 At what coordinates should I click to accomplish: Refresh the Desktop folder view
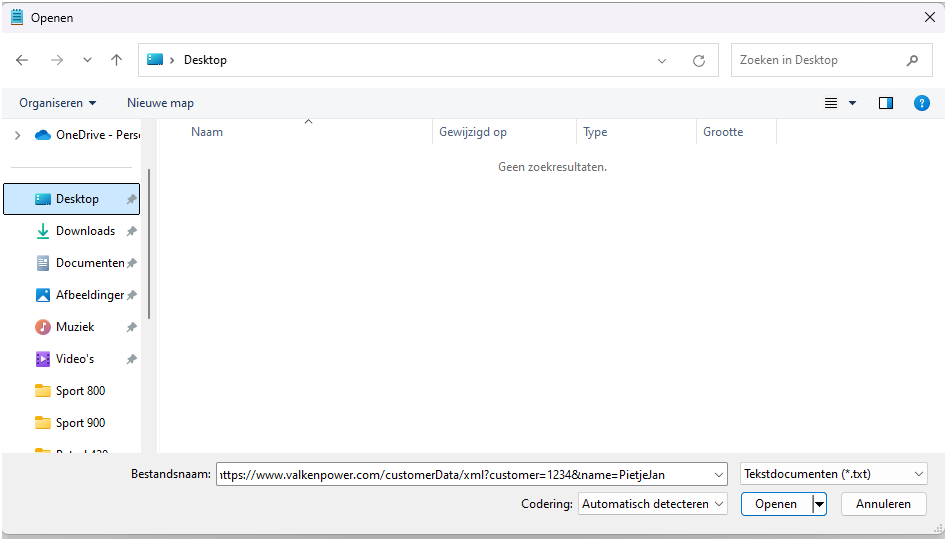point(699,60)
